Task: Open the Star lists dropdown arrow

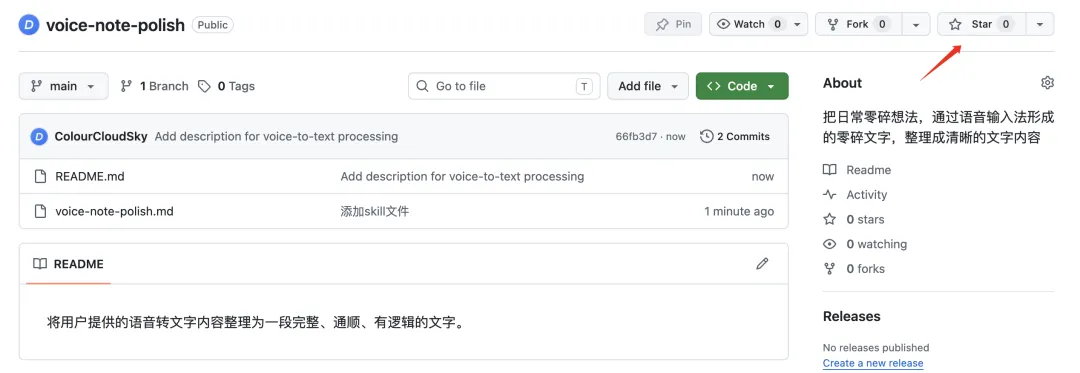Action: pyautogui.click(x=1040, y=24)
